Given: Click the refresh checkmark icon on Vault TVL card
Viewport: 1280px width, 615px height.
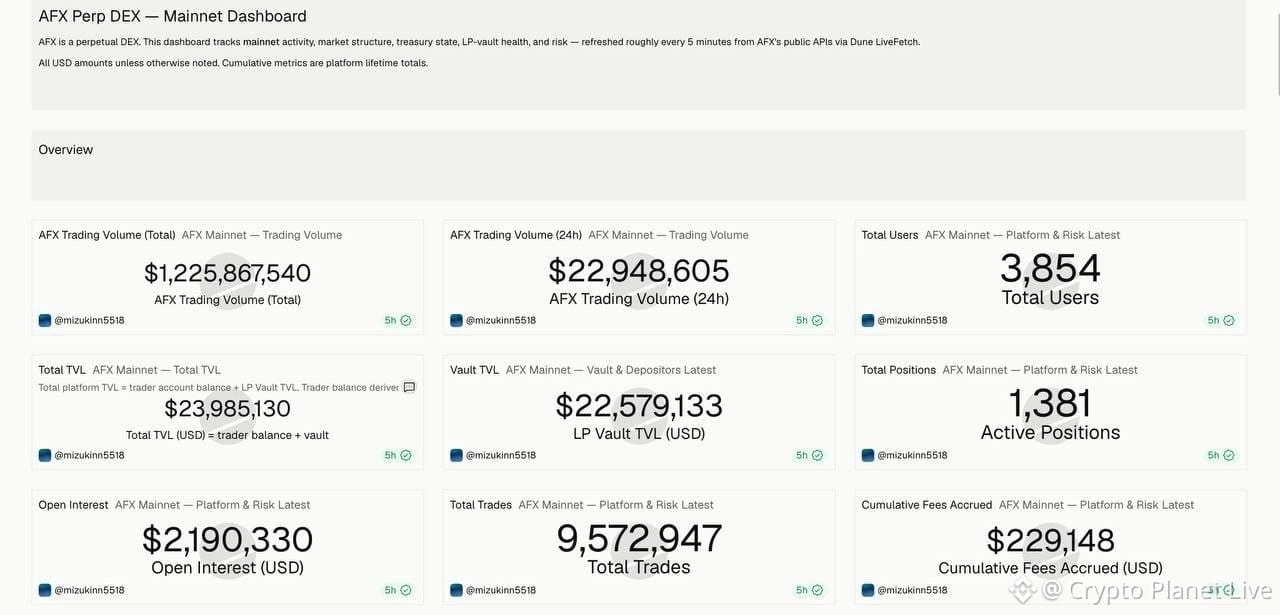Looking at the screenshot, I should [x=817, y=456].
